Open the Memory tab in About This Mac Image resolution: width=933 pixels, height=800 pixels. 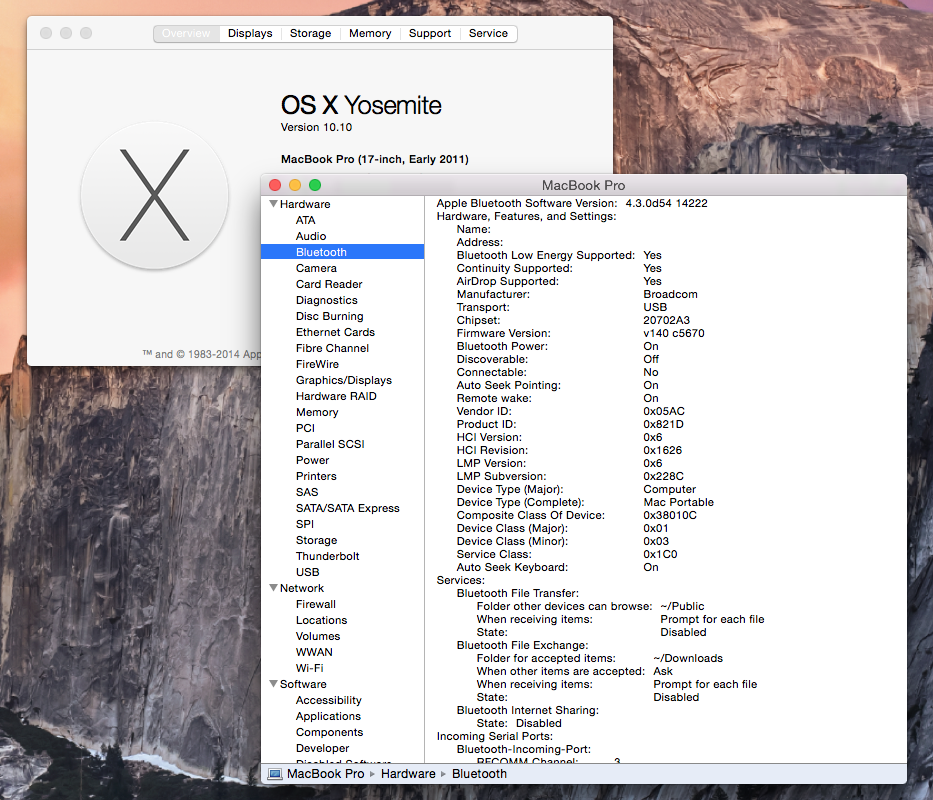coord(370,33)
